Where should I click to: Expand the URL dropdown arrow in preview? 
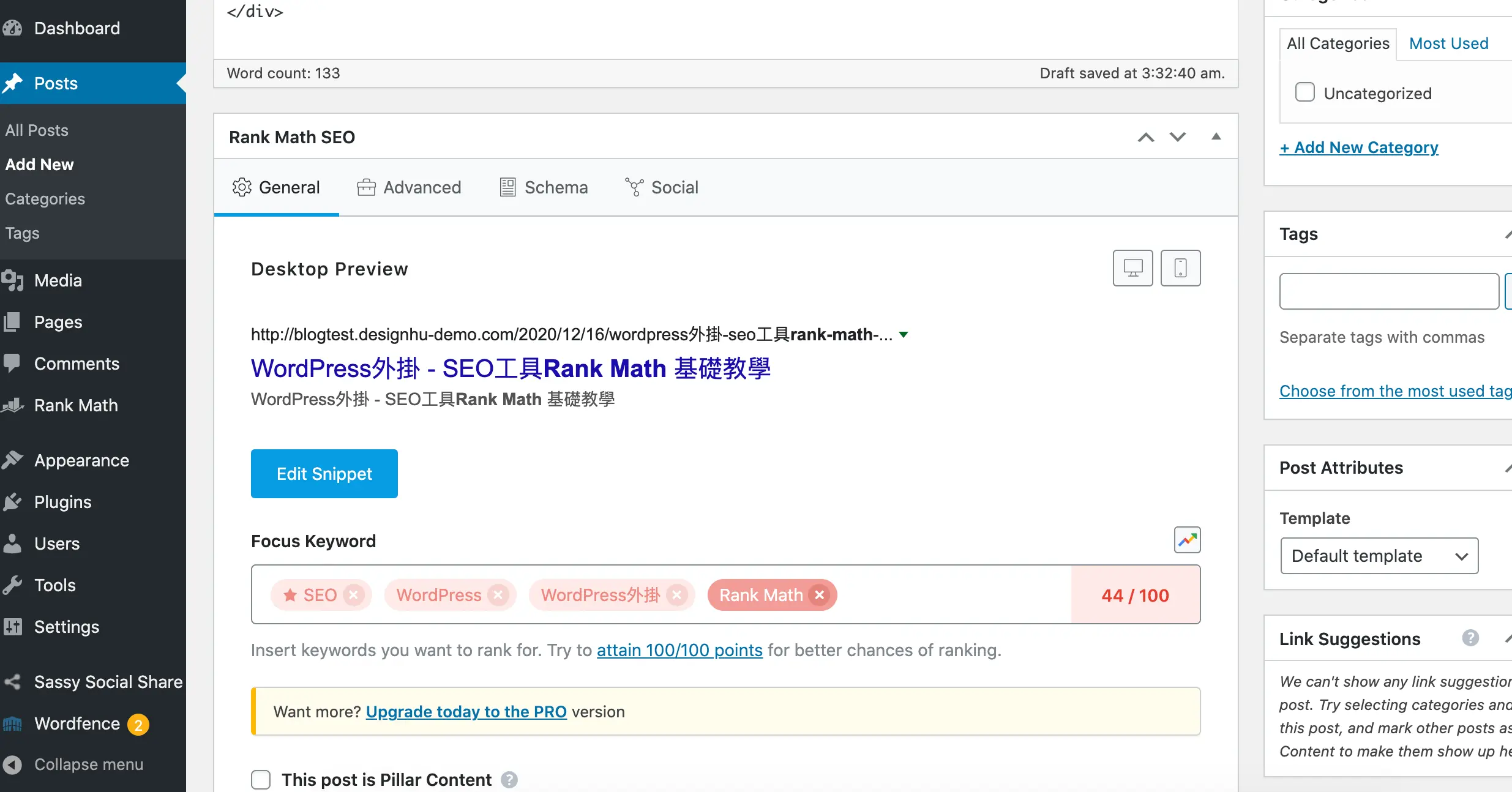[904, 335]
